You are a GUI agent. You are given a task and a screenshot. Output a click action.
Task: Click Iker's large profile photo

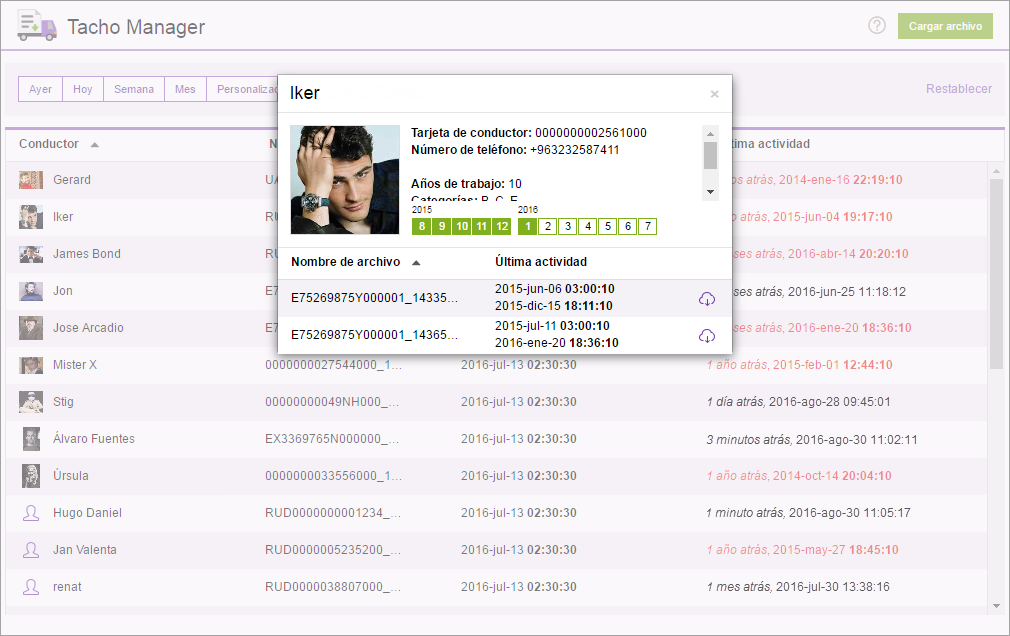pyautogui.click(x=345, y=180)
